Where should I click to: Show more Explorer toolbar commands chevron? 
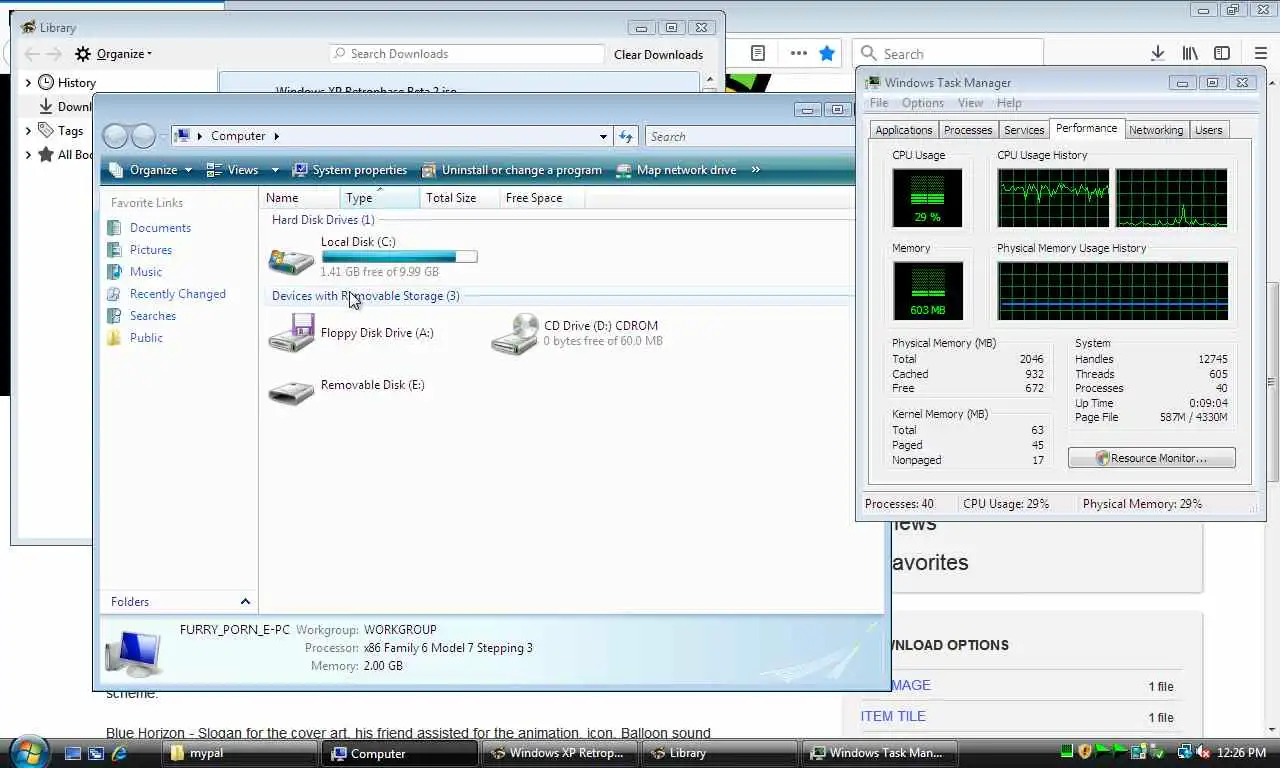coord(755,170)
